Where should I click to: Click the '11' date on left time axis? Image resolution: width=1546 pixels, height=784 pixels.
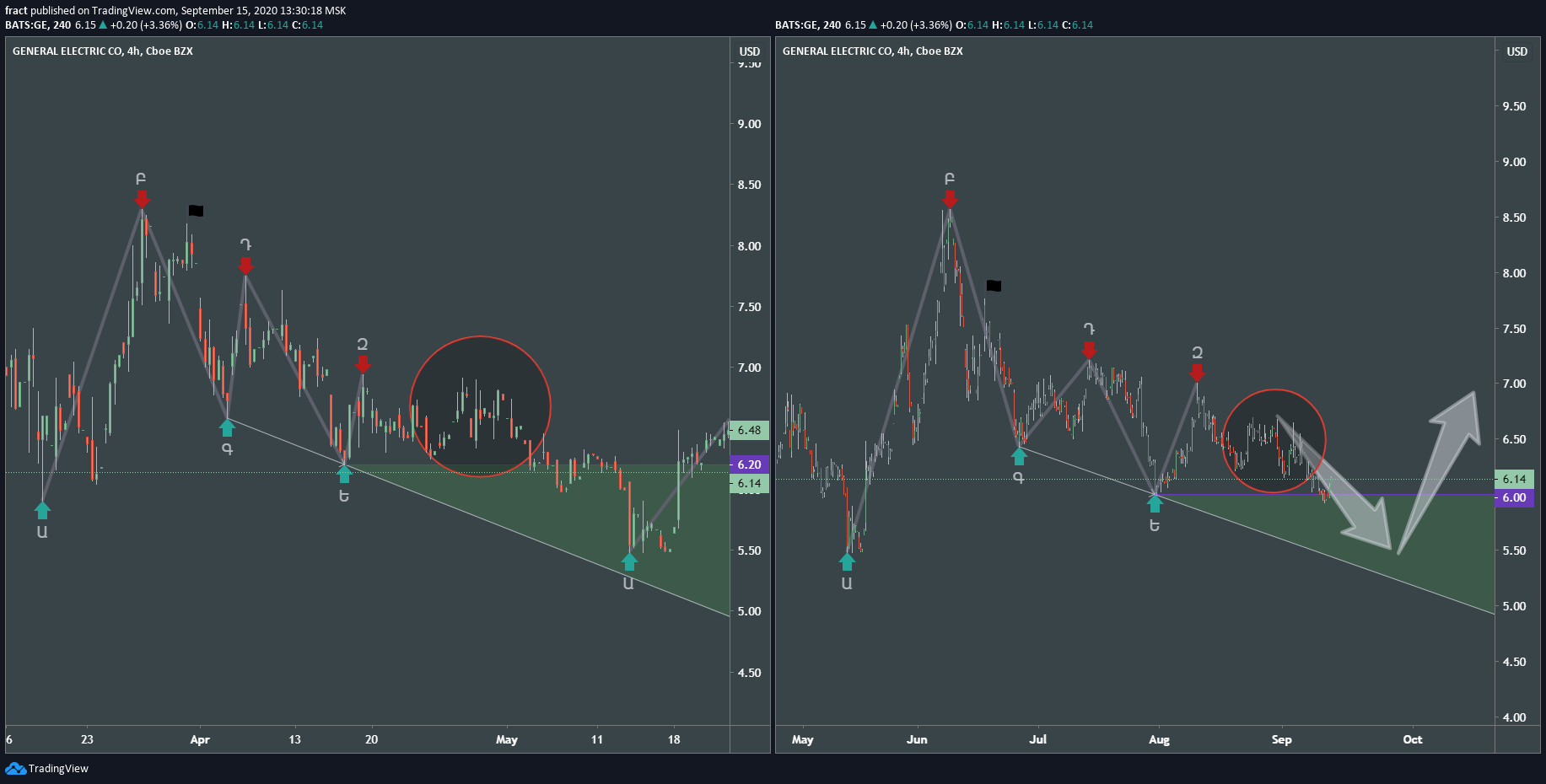tap(597, 739)
